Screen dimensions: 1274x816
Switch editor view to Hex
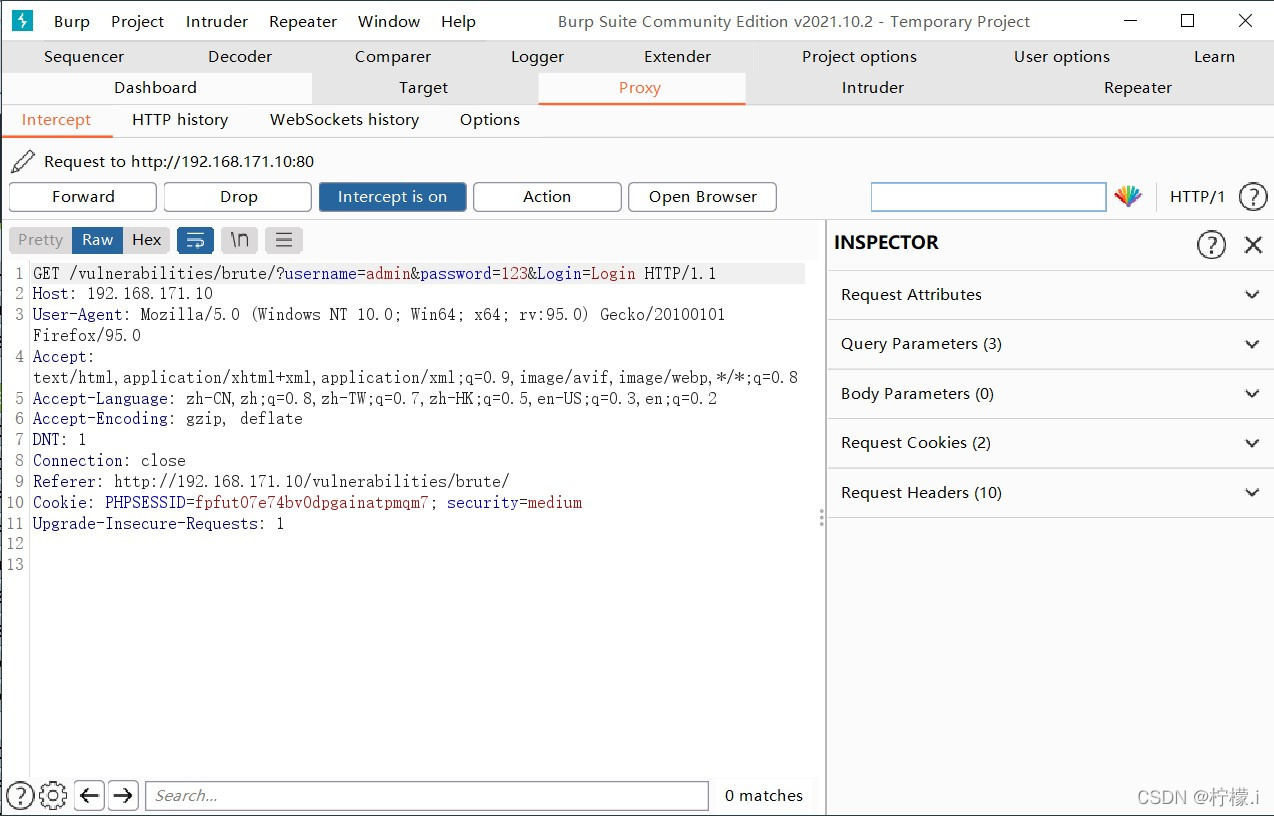coord(147,240)
